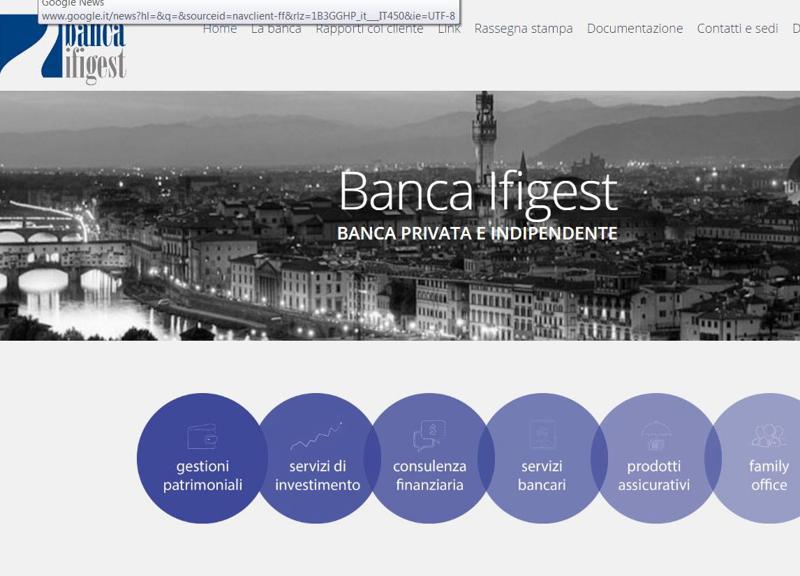
Task: Click the umbrella icon for prodotti assicurativi
Action: (654, 436)
